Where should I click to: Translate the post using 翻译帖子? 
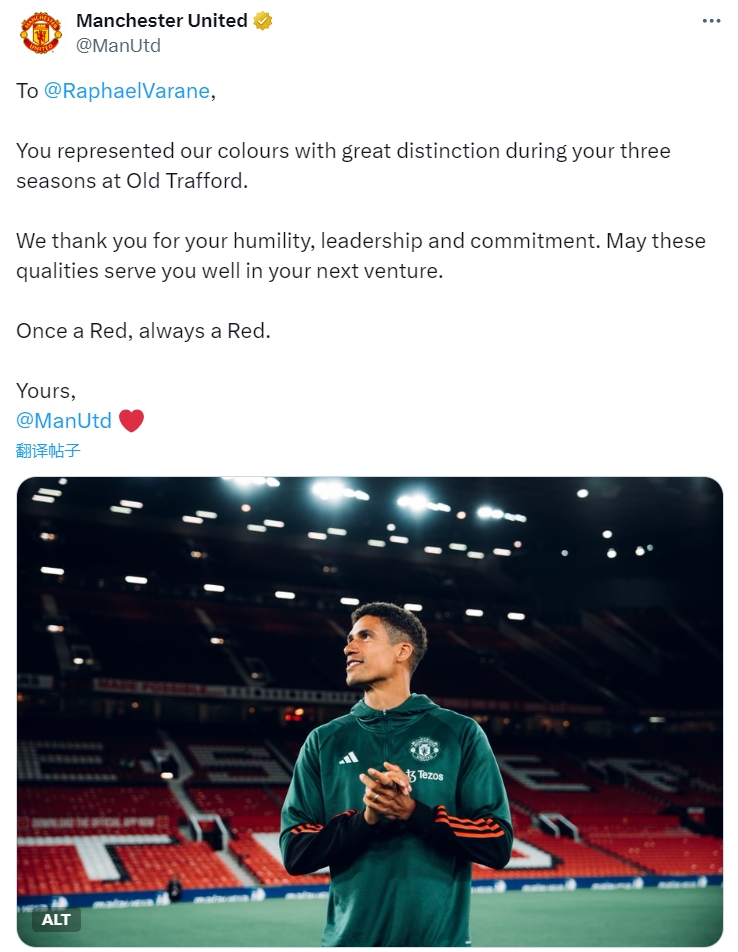pyautogui.click(x=48, y=451)
